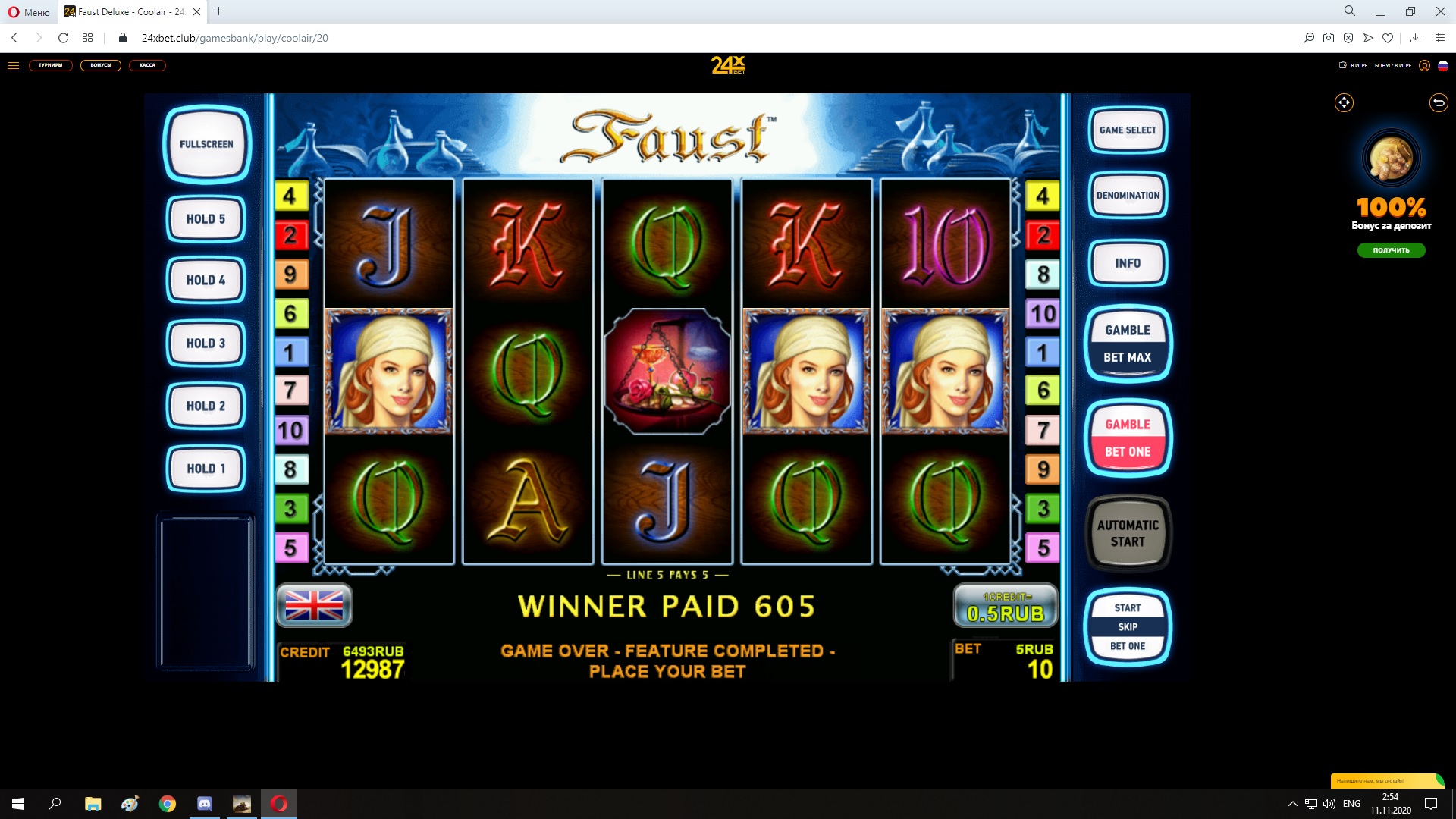The width and height of the screenshot is (1456, 819).
Task: Open the golden coins bonus icon
Action: click(x=1392, y=158)
